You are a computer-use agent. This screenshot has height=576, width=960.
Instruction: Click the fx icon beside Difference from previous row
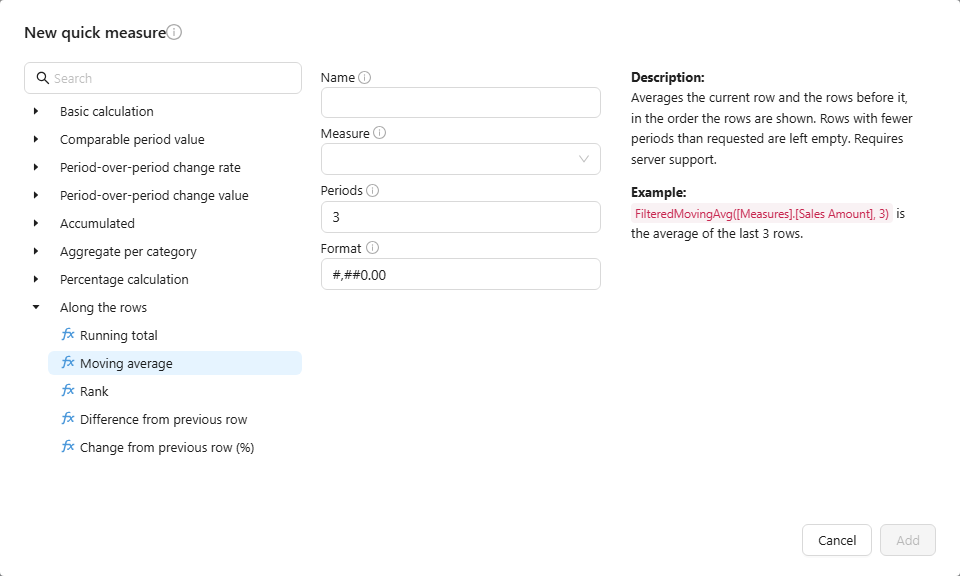[x=68, y=419]
